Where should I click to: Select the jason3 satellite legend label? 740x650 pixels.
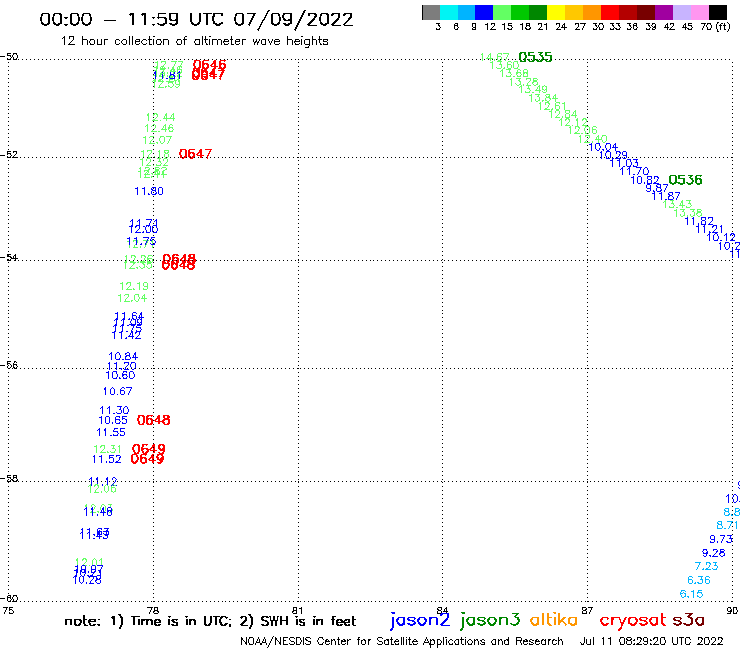(x=490, y=620)
